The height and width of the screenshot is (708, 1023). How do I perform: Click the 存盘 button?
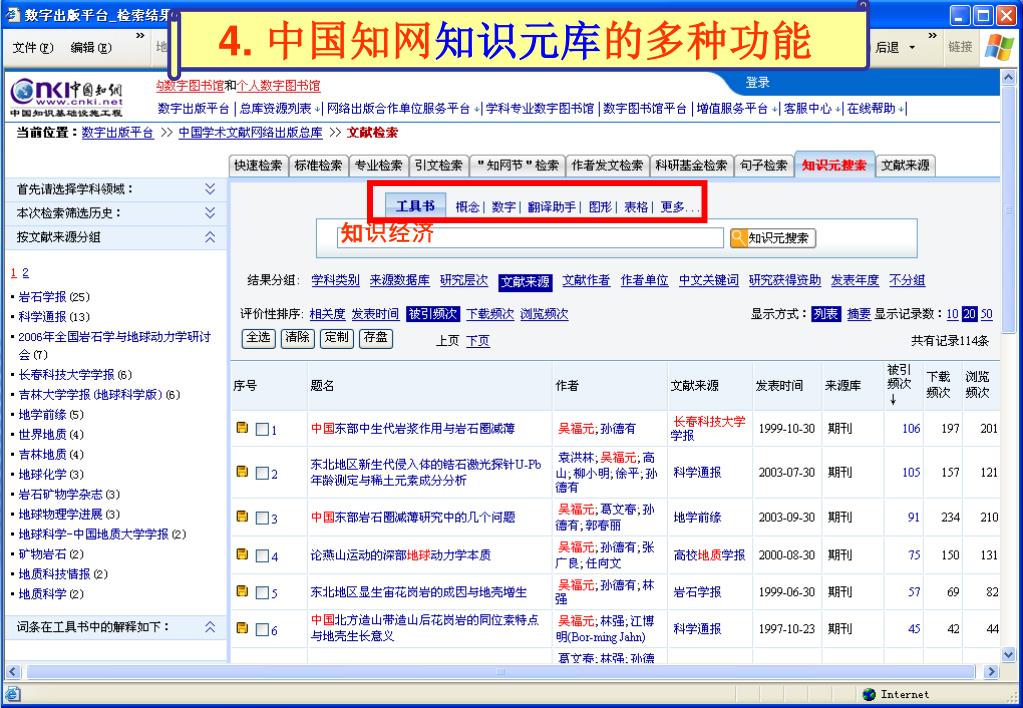coord(376,337)
